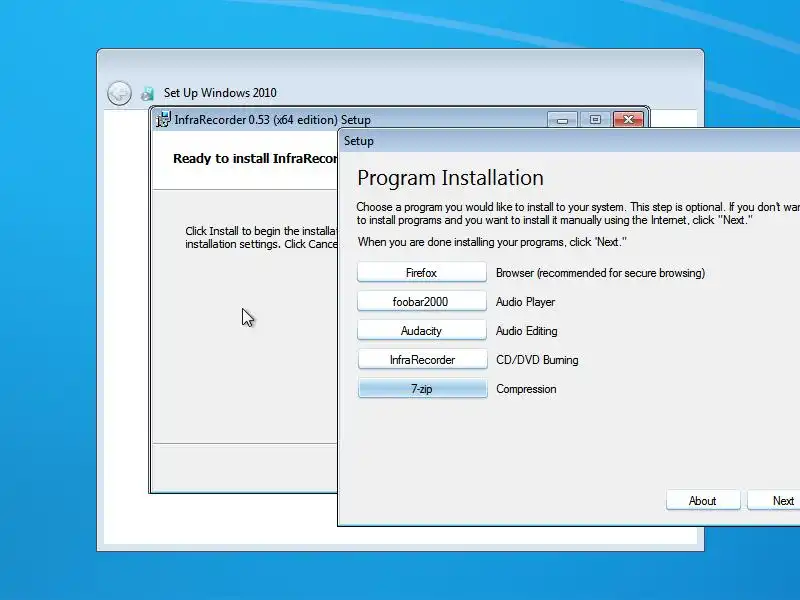Viewport: 800px width, 600px height.
Task: Go back in Set Up Windows 2010
Action: (x=119, y=93)
